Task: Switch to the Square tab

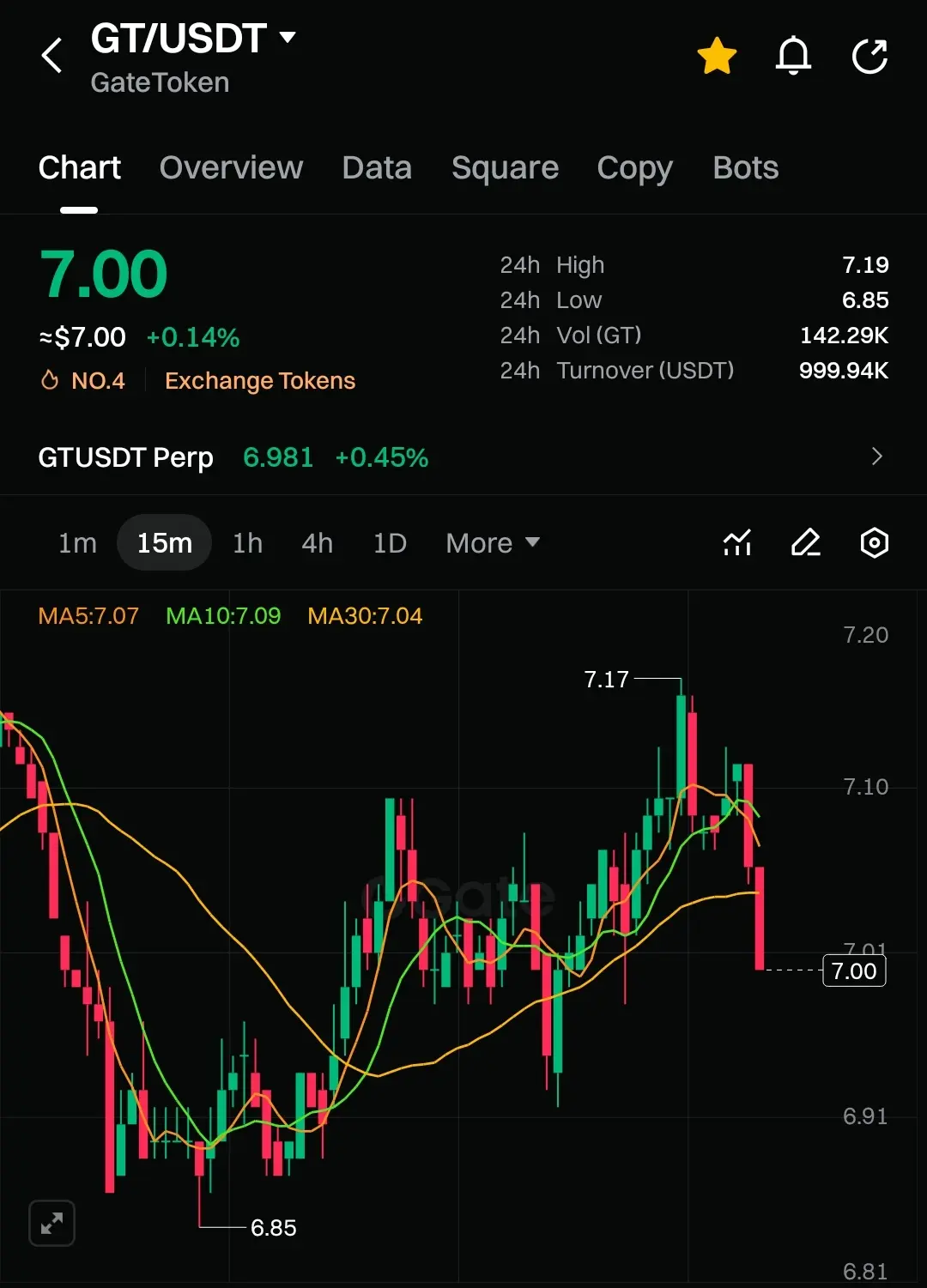Action: [505, 168]
